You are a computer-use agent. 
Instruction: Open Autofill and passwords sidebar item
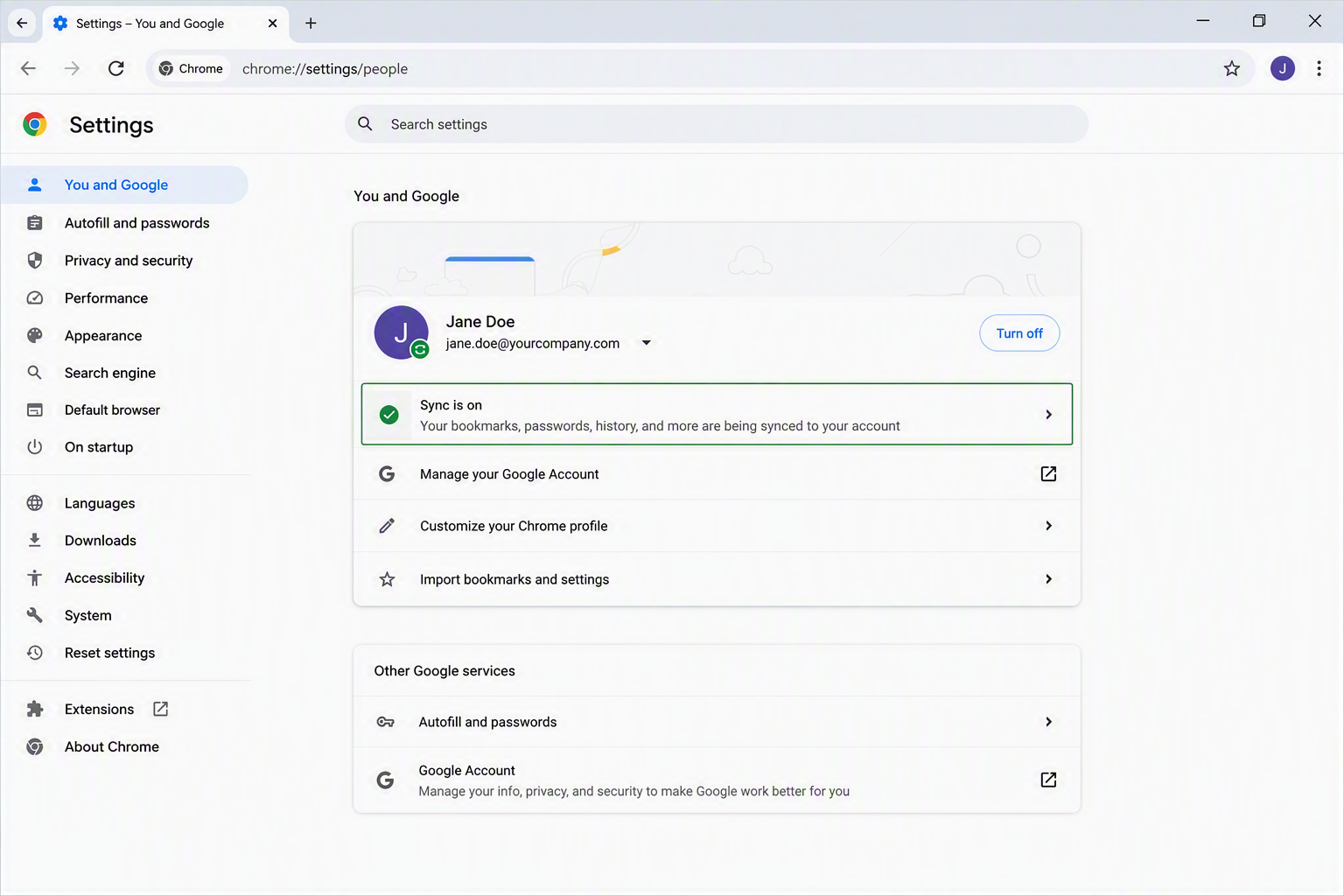tap(124, 223)
